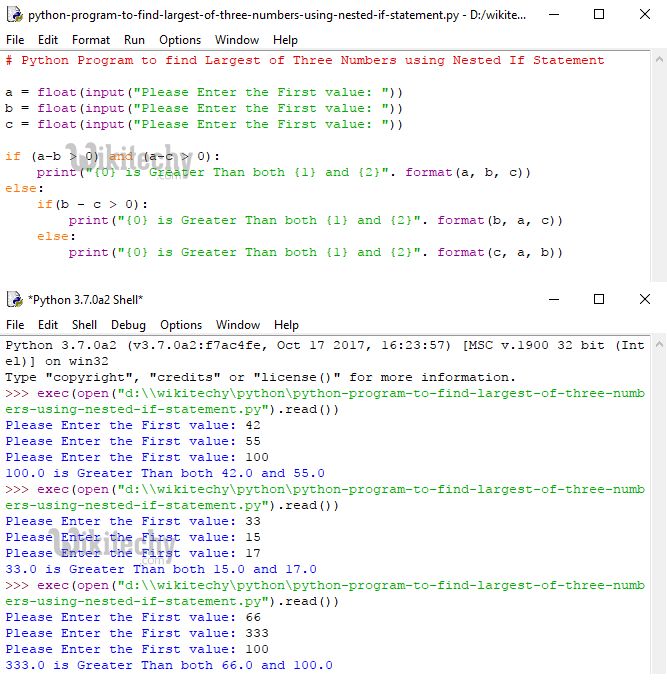The height and width of the screenshot is (686, 667).
Task: Open Shell menu in Python Shell
Action: pos(84,325)
